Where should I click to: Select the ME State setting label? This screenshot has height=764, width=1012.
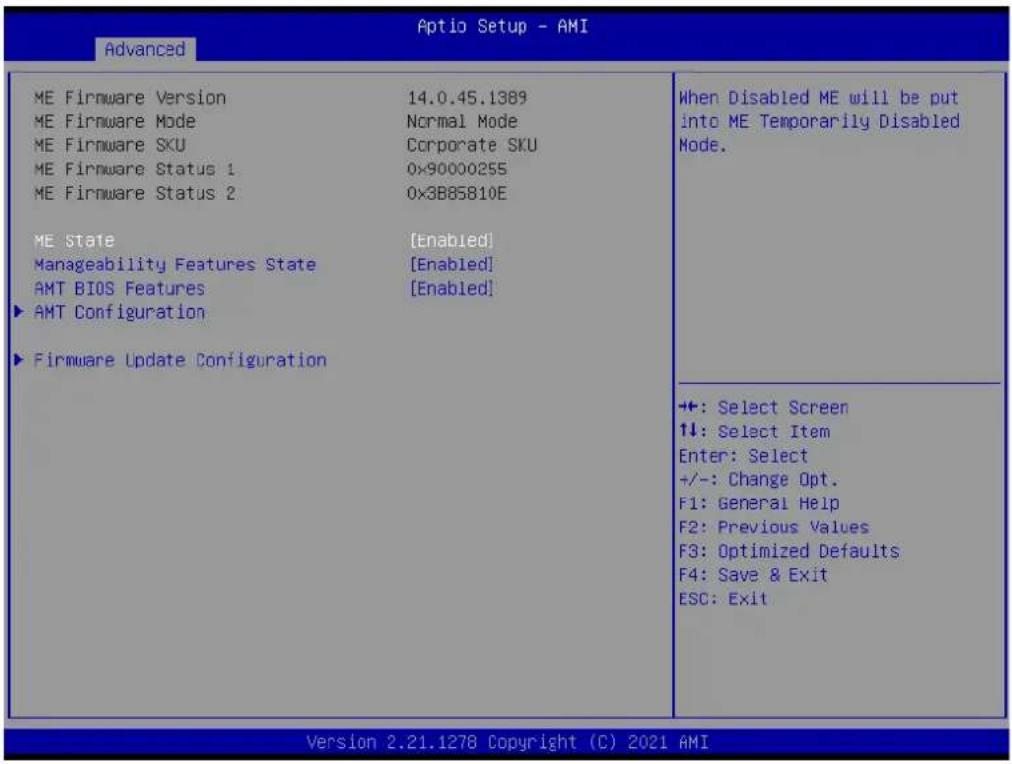point(74,241)
